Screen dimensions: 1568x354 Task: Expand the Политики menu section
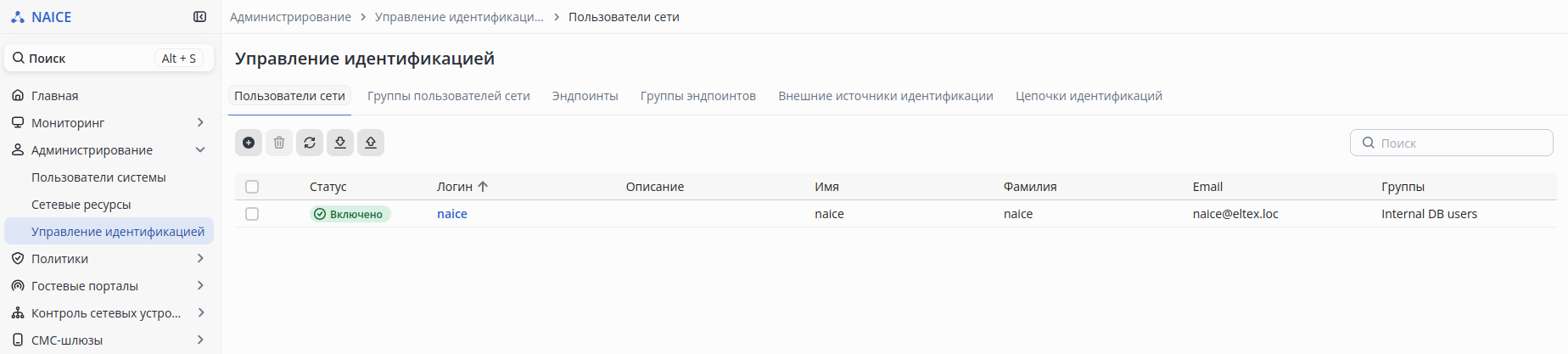point(200,259)
